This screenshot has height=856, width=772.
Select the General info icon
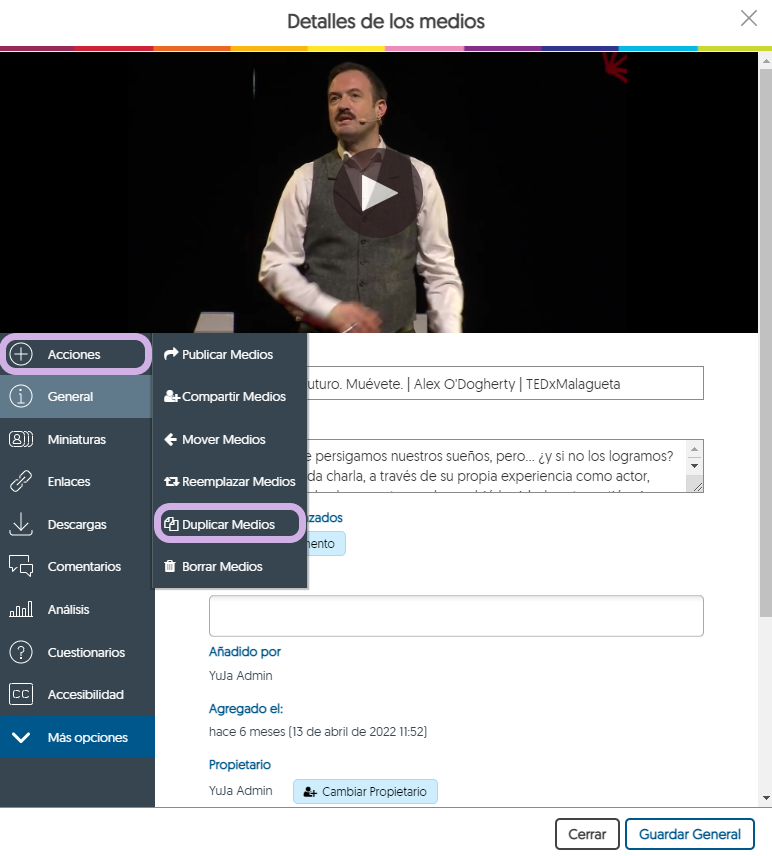(x=21, y=397)
